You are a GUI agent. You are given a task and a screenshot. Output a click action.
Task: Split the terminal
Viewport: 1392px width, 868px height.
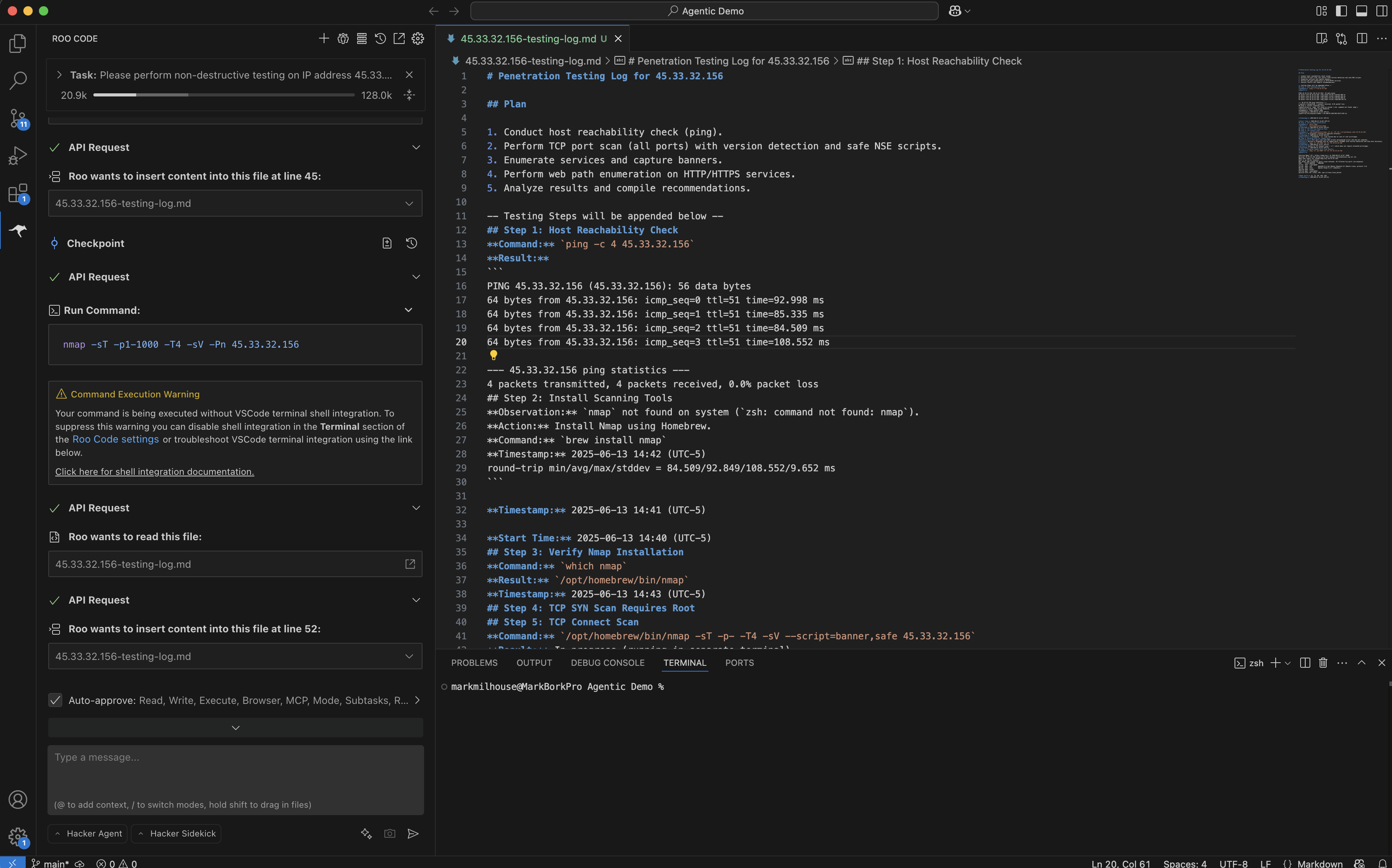coord(1305,663)
